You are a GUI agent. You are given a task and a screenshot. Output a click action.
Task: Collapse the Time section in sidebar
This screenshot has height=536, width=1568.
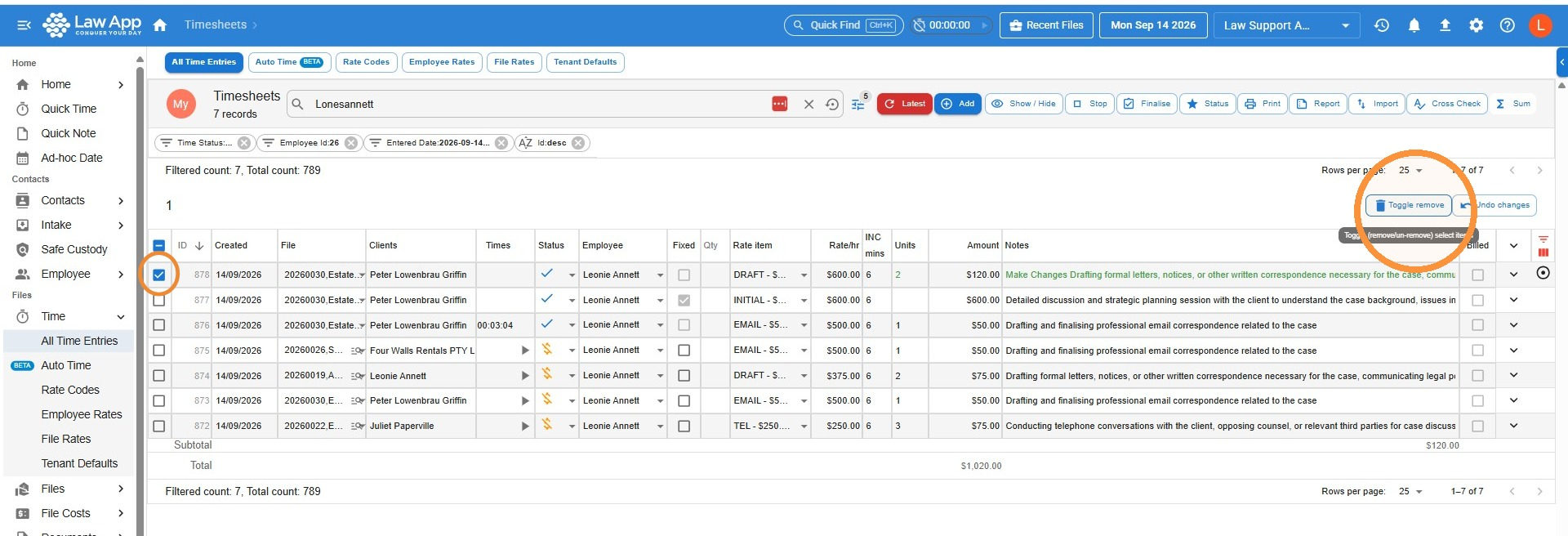click(x=121, y=317)
